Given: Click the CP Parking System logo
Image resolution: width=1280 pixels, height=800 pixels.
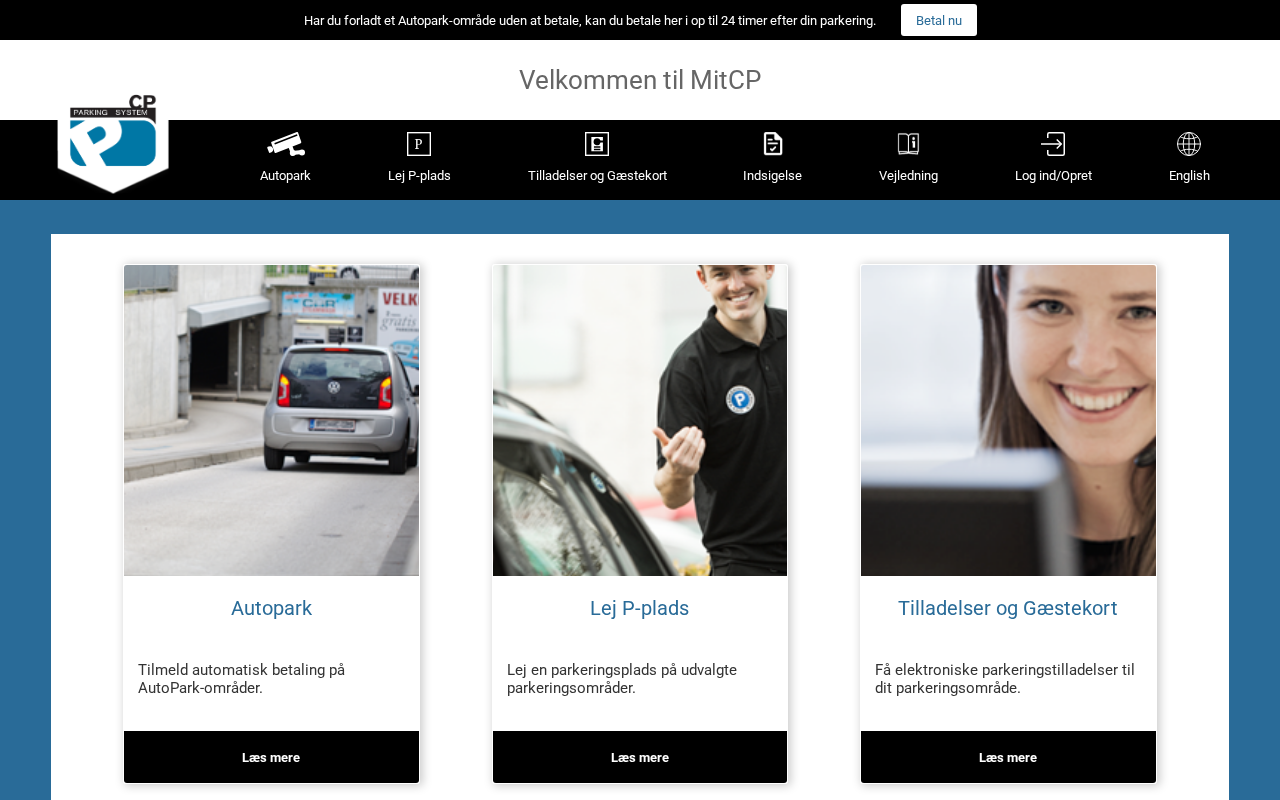Looking at the screenshot, I should [x=113, y=143].
